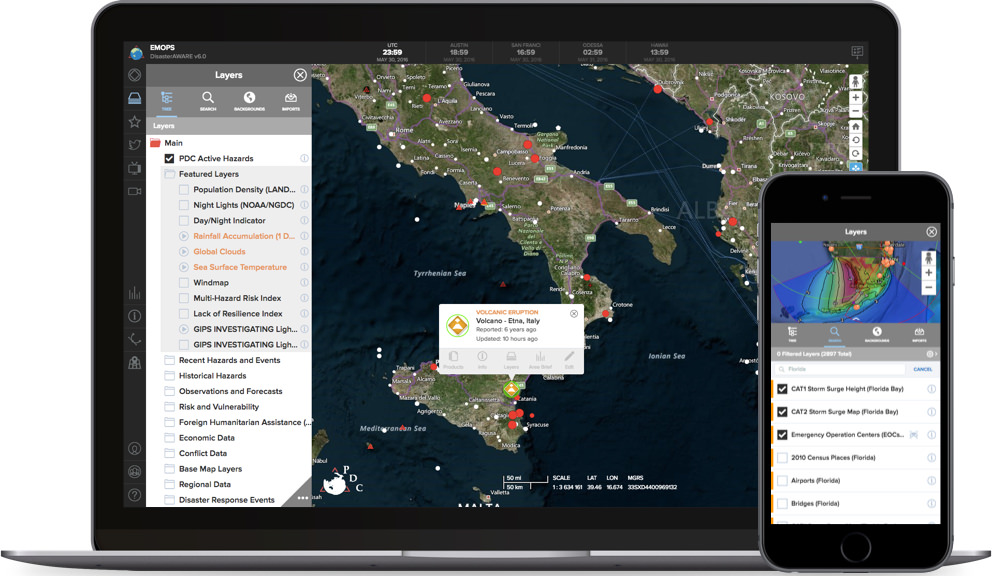992x576 pixels.
Task: Click Area Brief in Etna volcano popup
Action: [540, 360]
